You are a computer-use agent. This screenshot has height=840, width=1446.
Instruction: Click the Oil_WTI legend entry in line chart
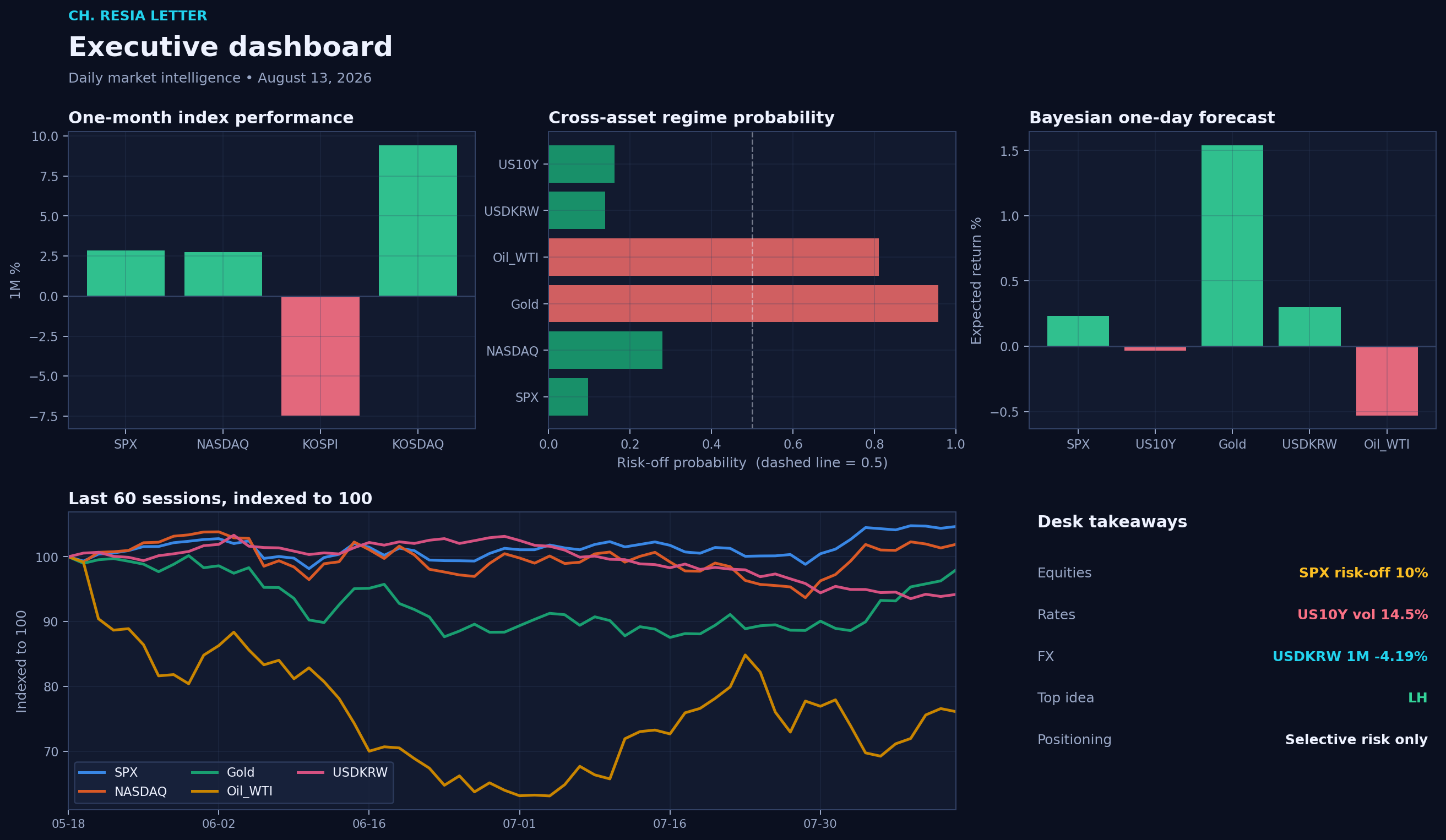[232, 791]
